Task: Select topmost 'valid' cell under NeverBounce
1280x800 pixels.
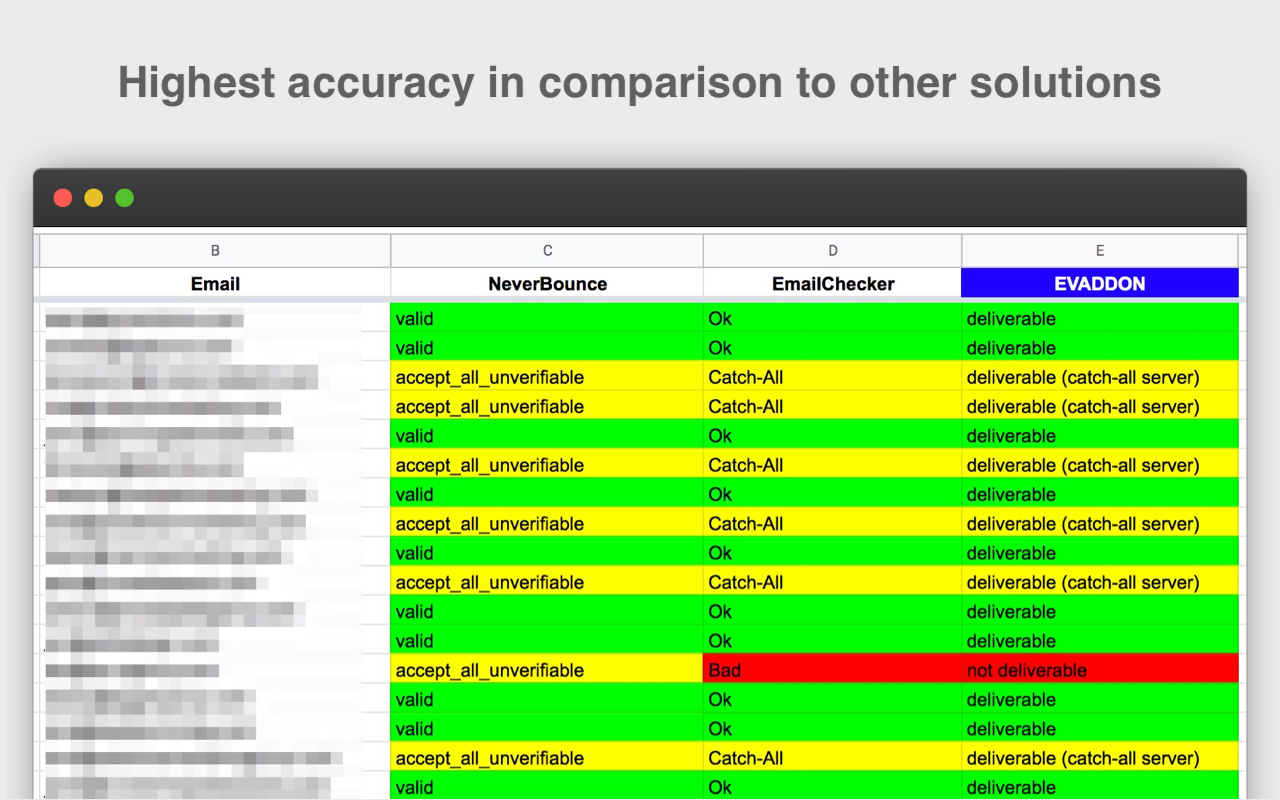Action: [x=547, y=318]
